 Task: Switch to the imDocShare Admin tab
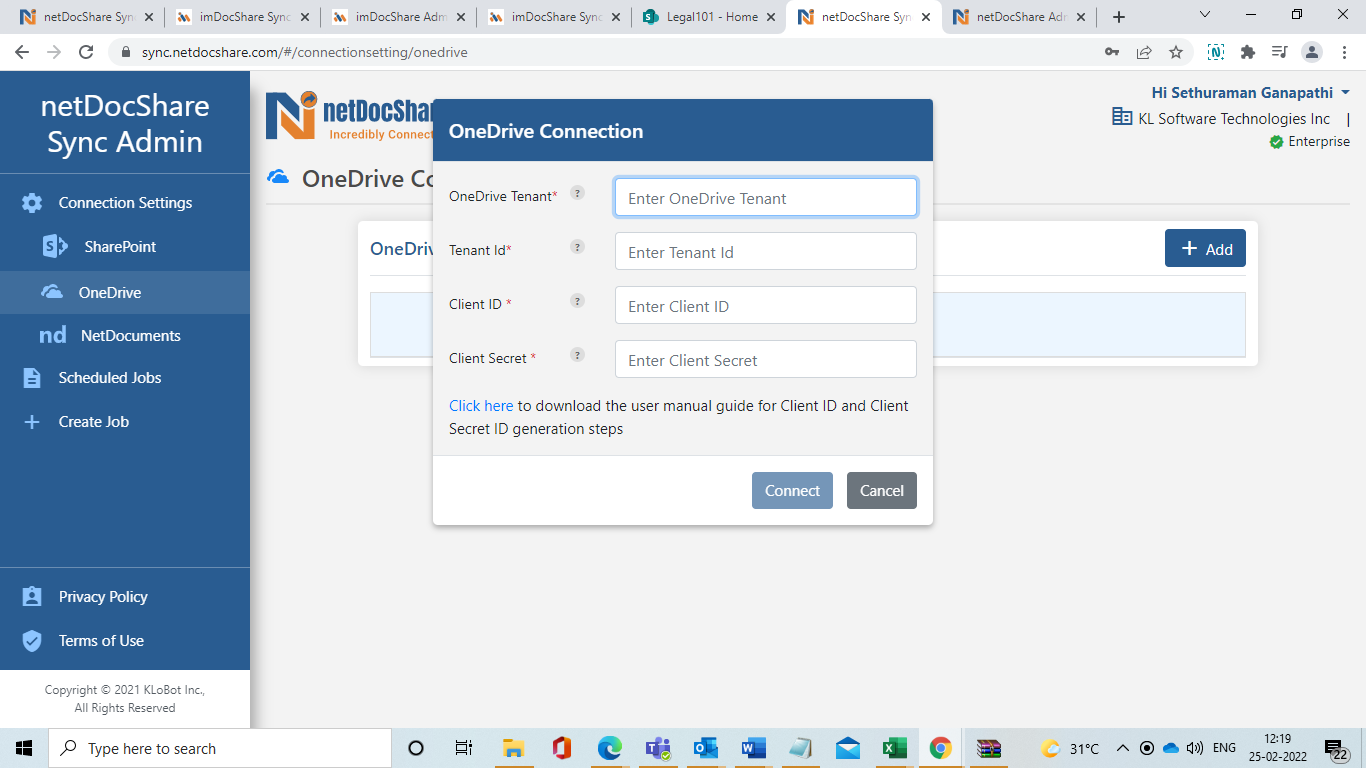[399, 17]
